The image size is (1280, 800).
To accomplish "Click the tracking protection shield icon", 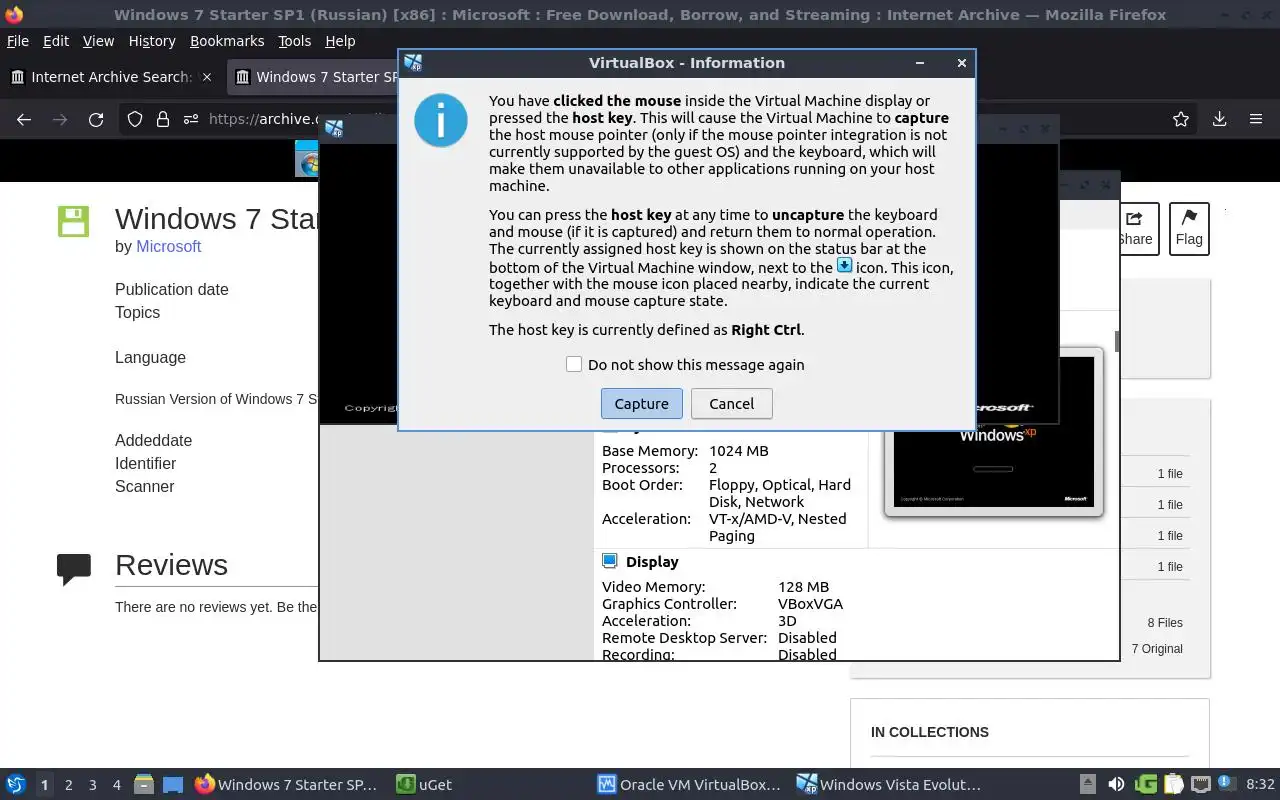I will pyautogui.click(x=135, y=119).
